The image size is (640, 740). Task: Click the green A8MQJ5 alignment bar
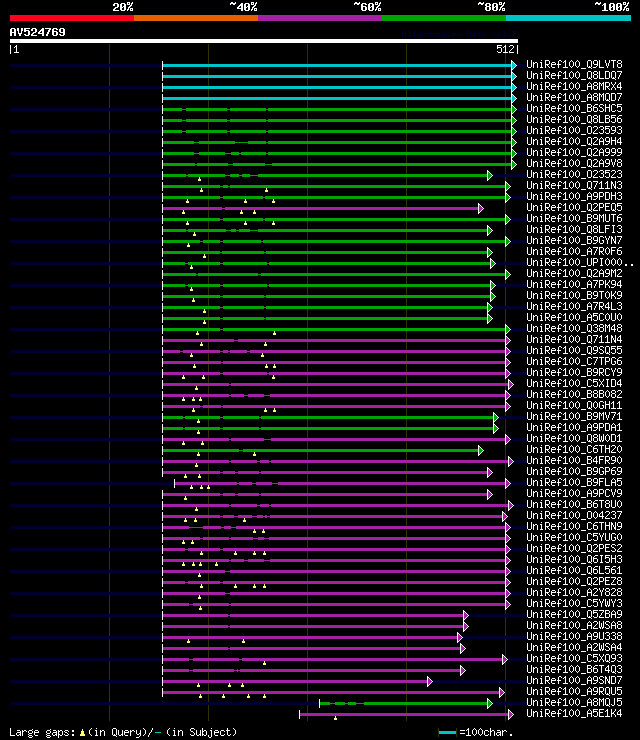pos(404,704)
